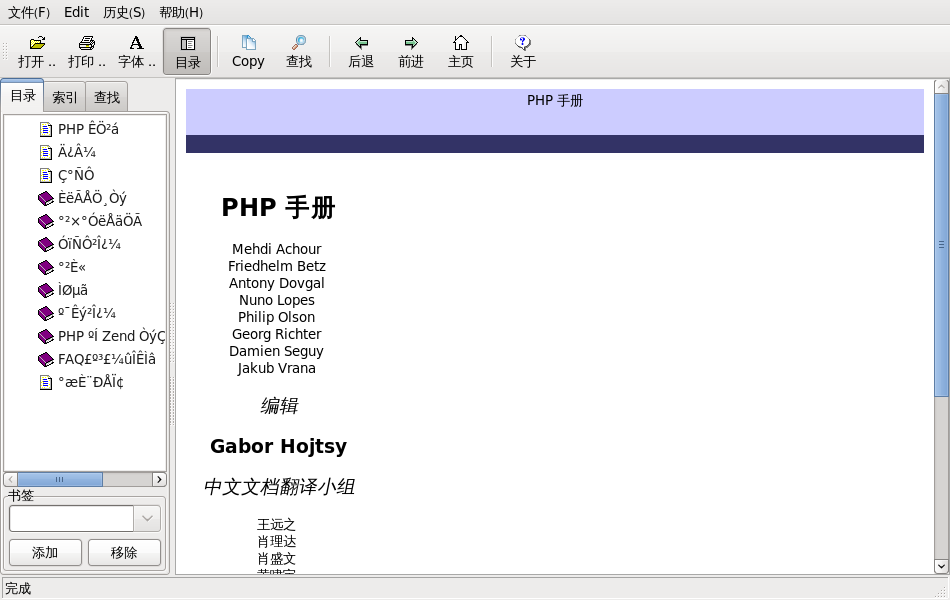
Task: Select tree item text FAQ£º³£¼ûÎÊÌâ
Action: (x=107, y=359)
